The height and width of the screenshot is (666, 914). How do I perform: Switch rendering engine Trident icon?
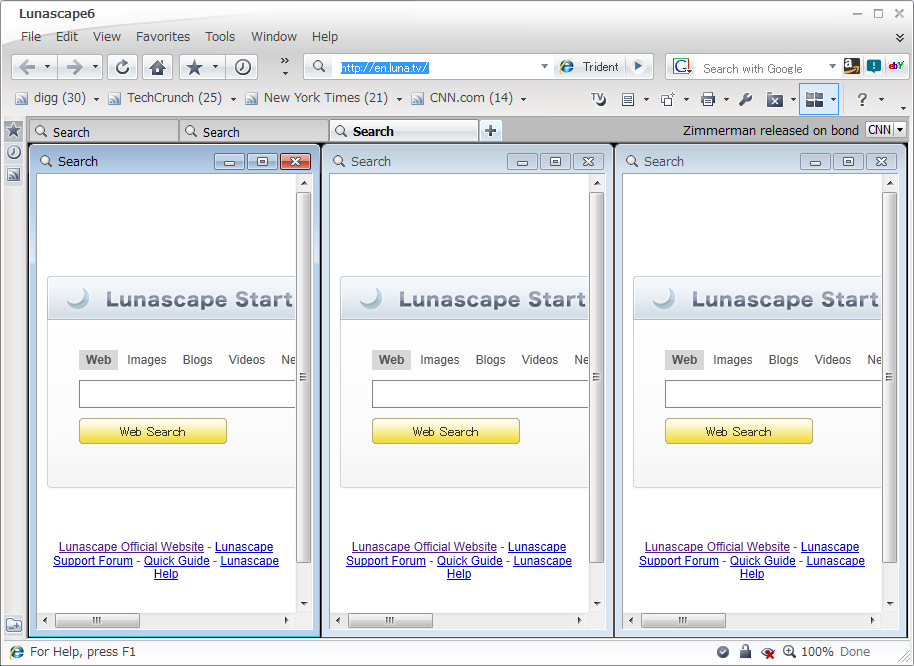click(x=566, y=66)
